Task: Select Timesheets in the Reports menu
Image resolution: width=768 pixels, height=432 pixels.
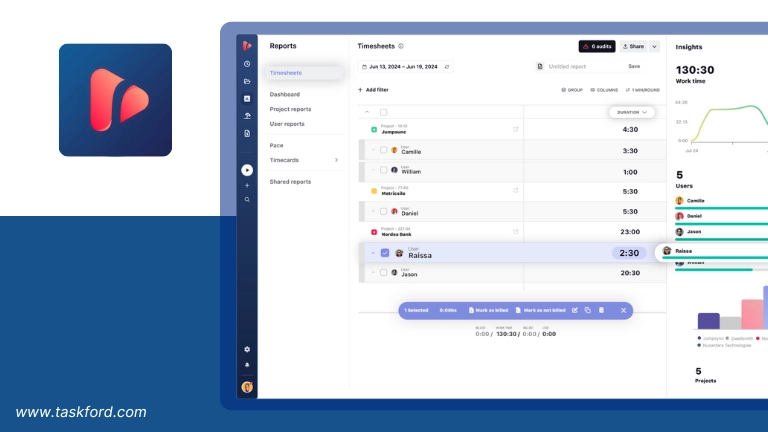Action: tap(304, 73)
